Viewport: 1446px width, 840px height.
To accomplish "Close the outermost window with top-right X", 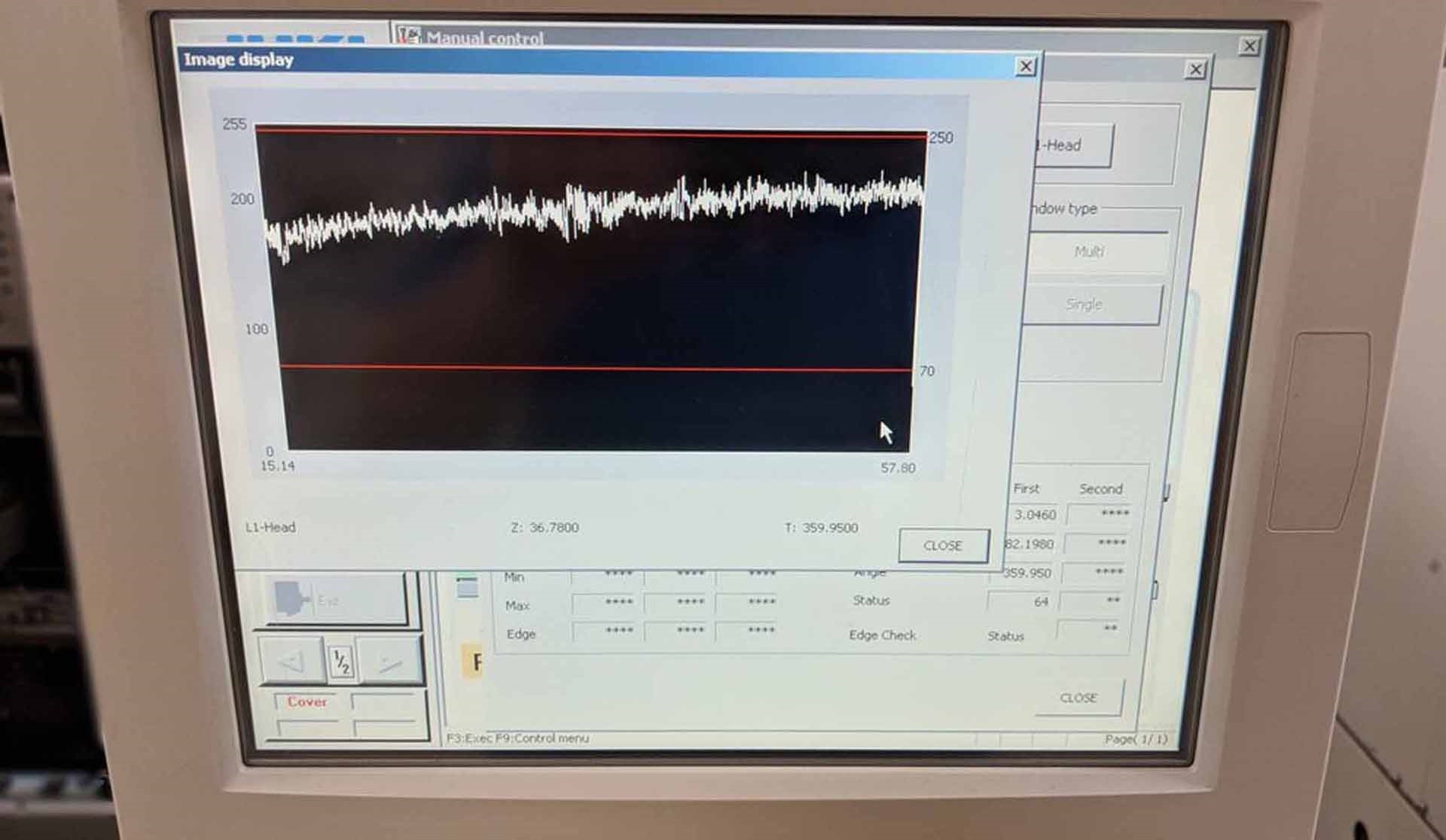I will [1249, 46].
